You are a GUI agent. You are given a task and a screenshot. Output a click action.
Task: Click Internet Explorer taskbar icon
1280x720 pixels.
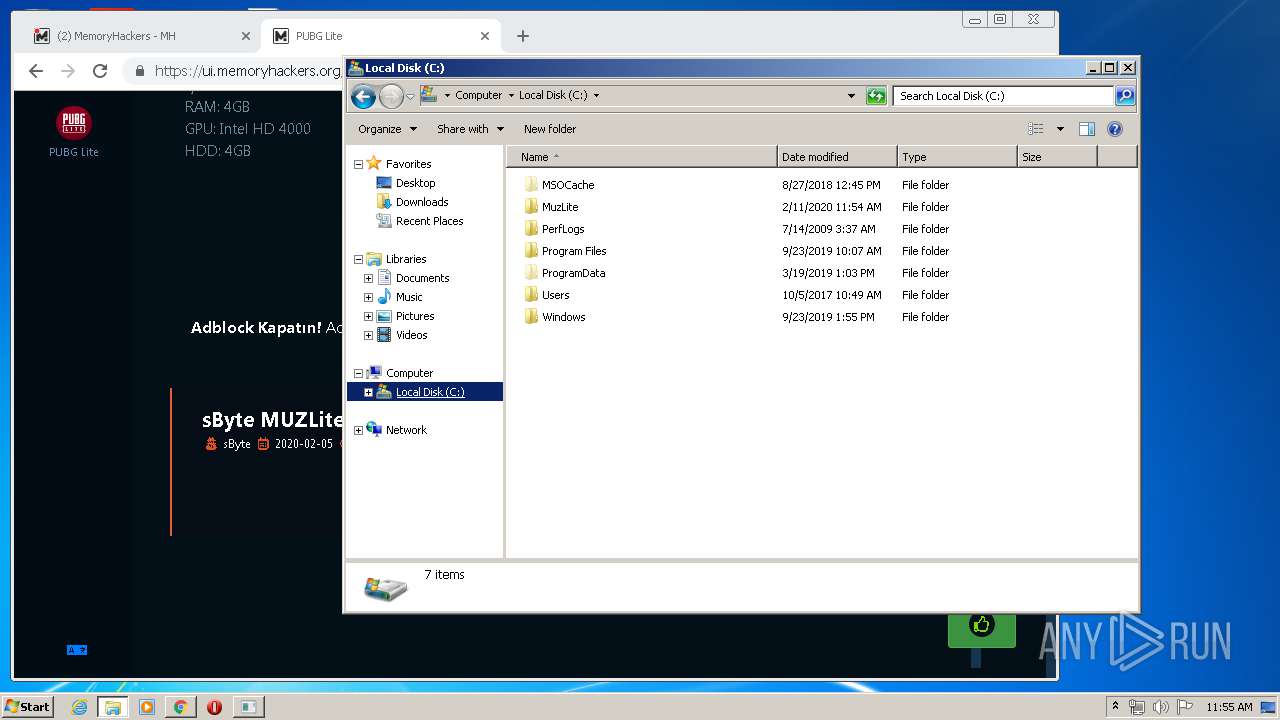click(79, 707)
